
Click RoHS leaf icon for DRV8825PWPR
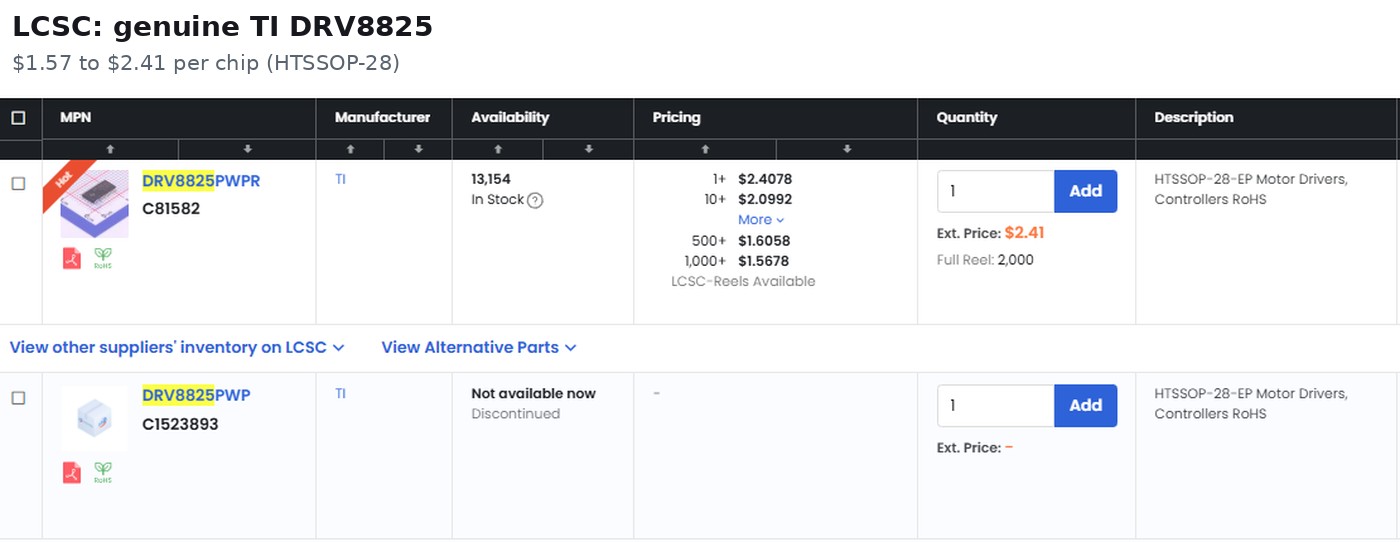[x=103, y=258]
